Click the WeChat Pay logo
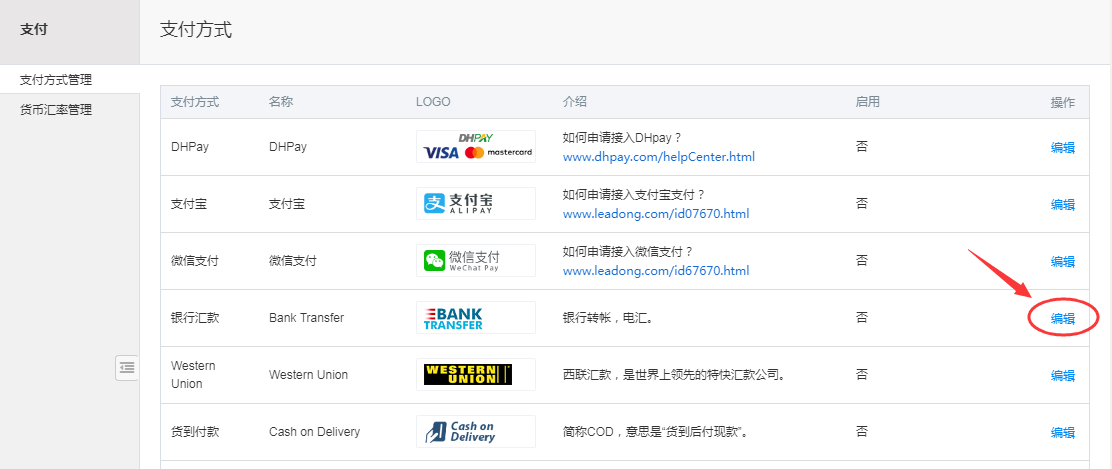Screen dimensions: 1112x469 point(476,261)
